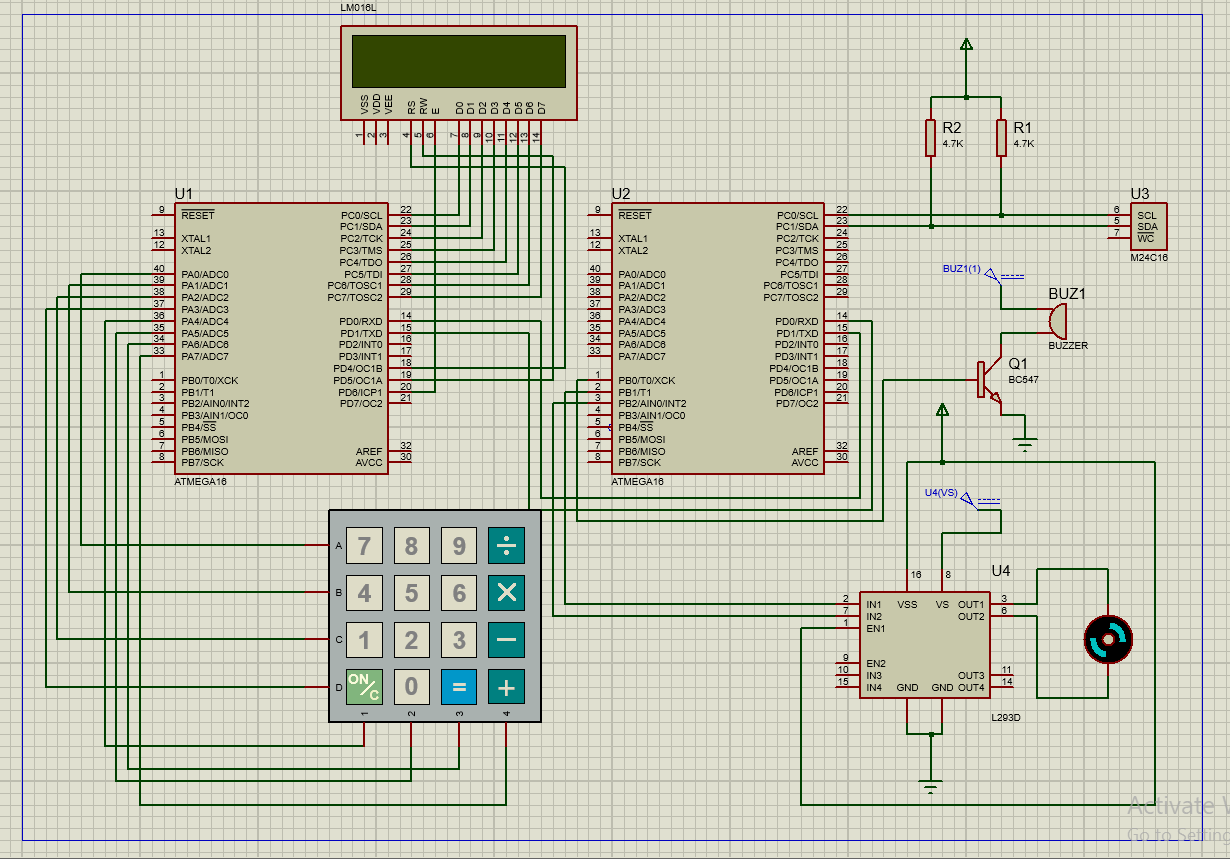Click the U4(VS) voltage probe label
Screen dimensions: 1230x859
941,492
